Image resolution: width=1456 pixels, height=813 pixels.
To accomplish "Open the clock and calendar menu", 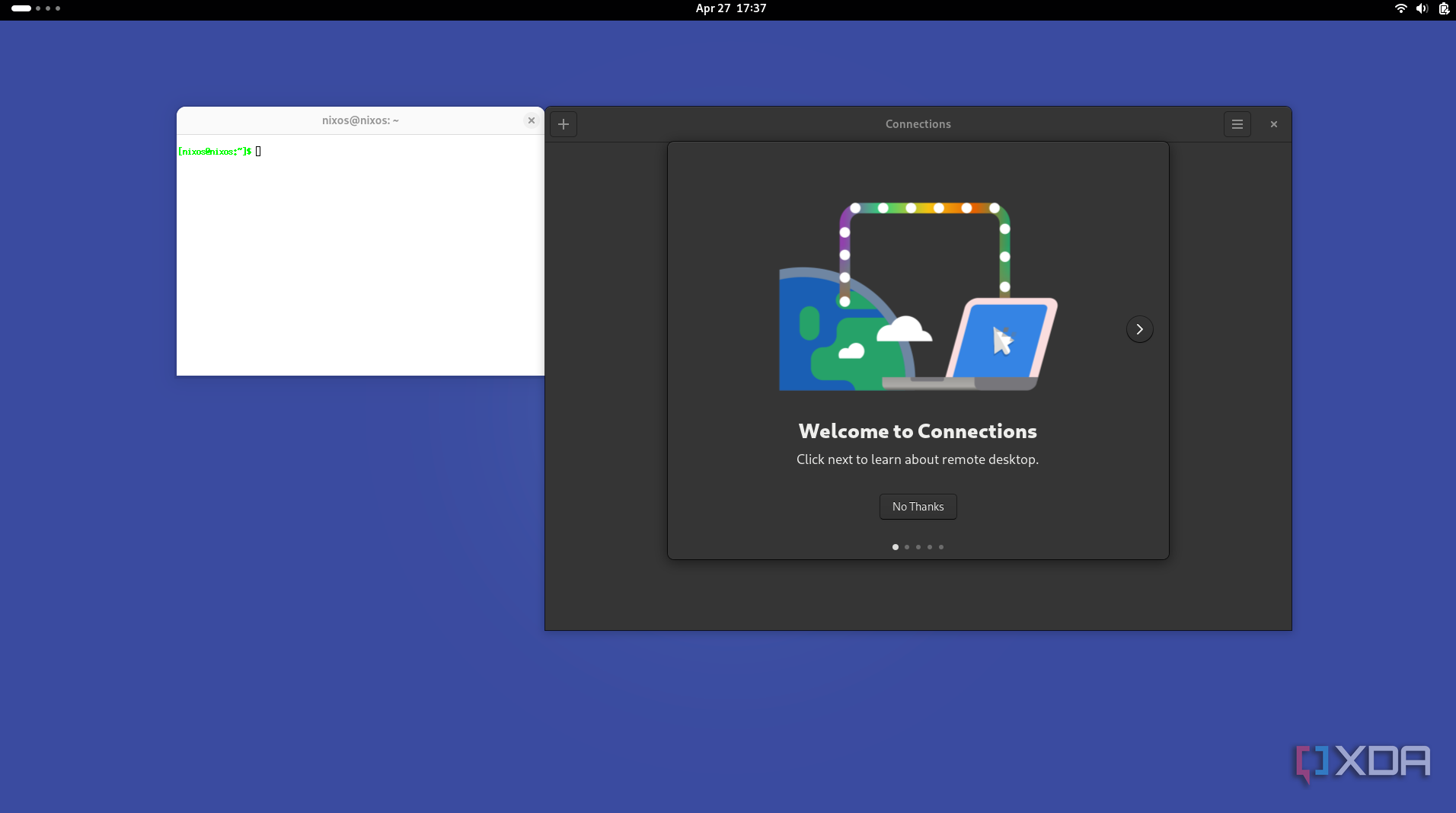I will click(731, 8).
